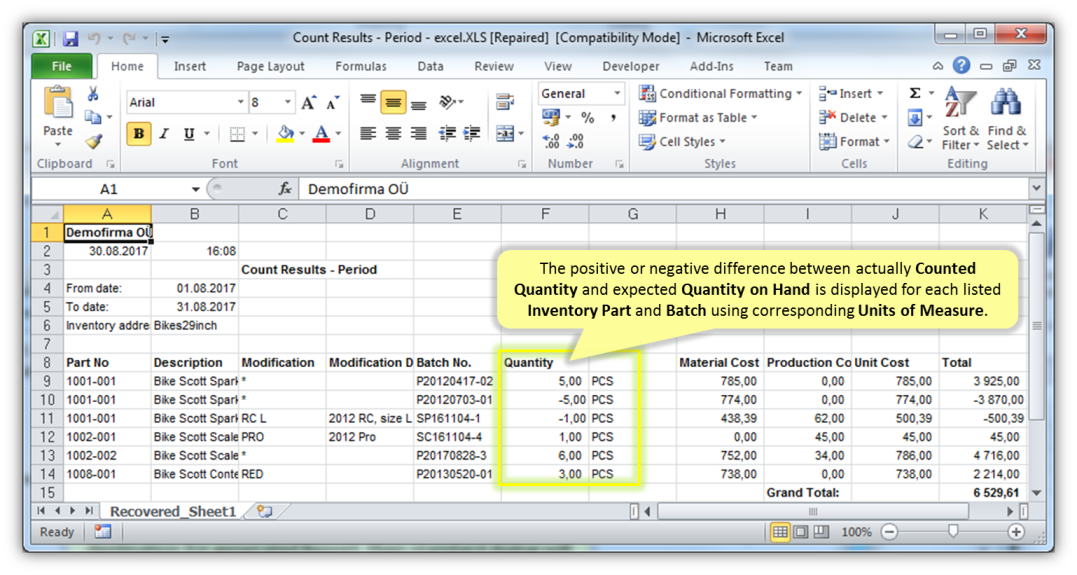Image resolution: width=1077 pixels, height=575 pixels.
Task: Click the Paste clipboard icon
Action: 58,104
